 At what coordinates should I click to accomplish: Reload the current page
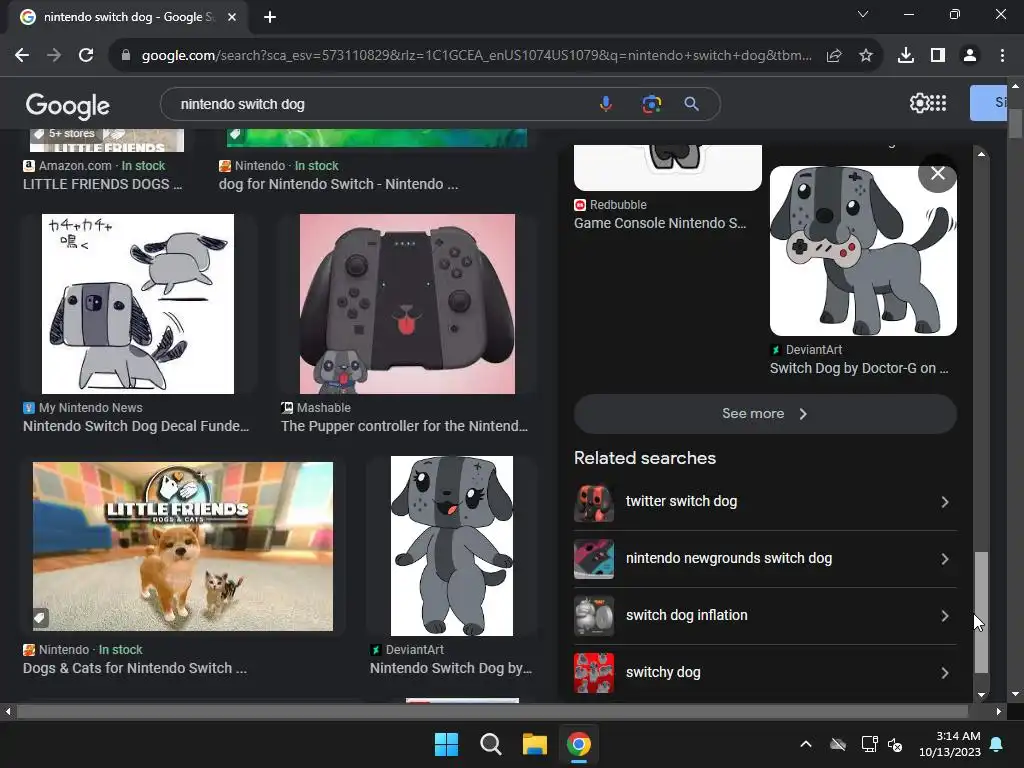[86, 56]
